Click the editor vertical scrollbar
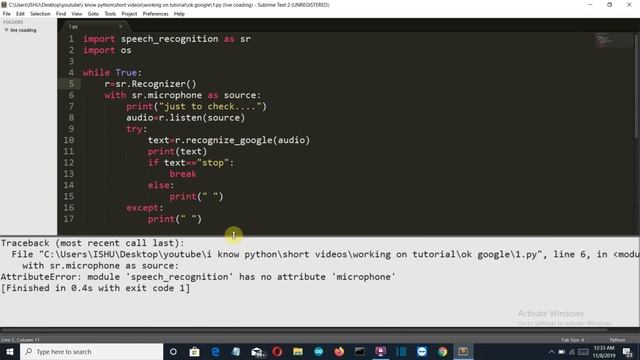Viewport: 640px width, 360px height. pos(637,88)
